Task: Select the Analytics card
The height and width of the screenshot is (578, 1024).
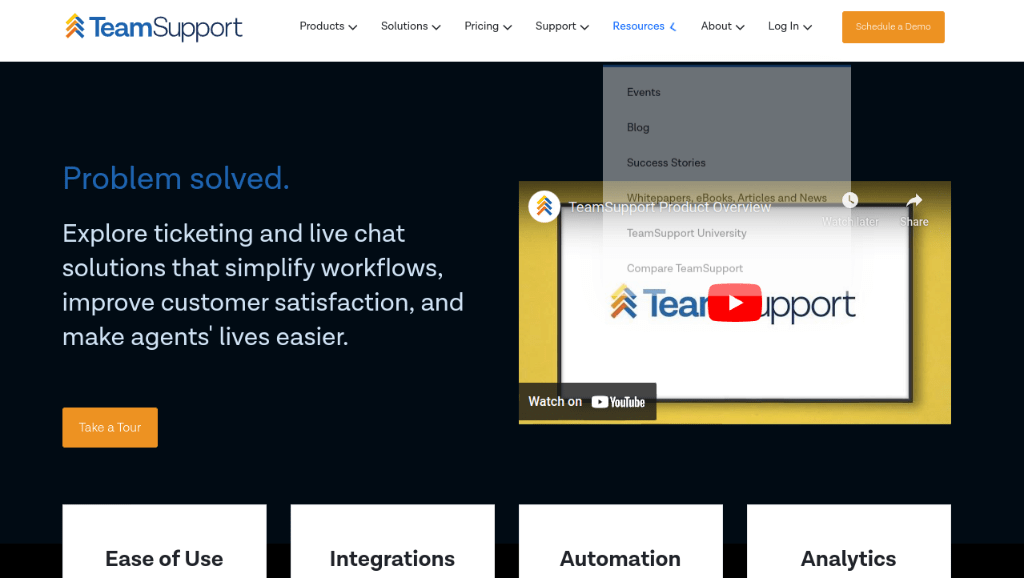Action: [848, 541]
